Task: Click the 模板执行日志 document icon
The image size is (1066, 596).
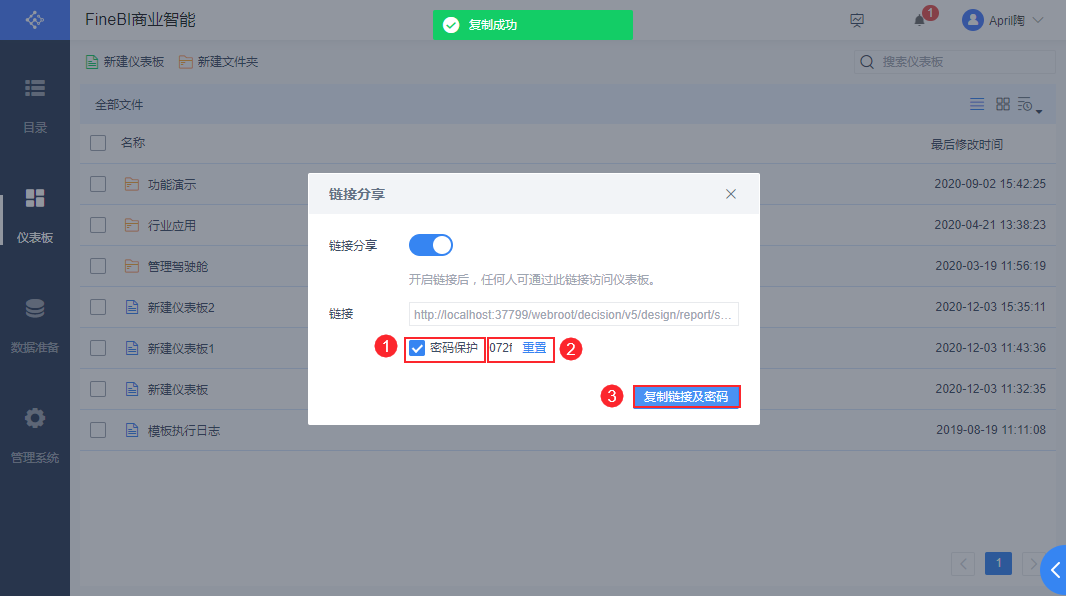Action: (132, 430)
